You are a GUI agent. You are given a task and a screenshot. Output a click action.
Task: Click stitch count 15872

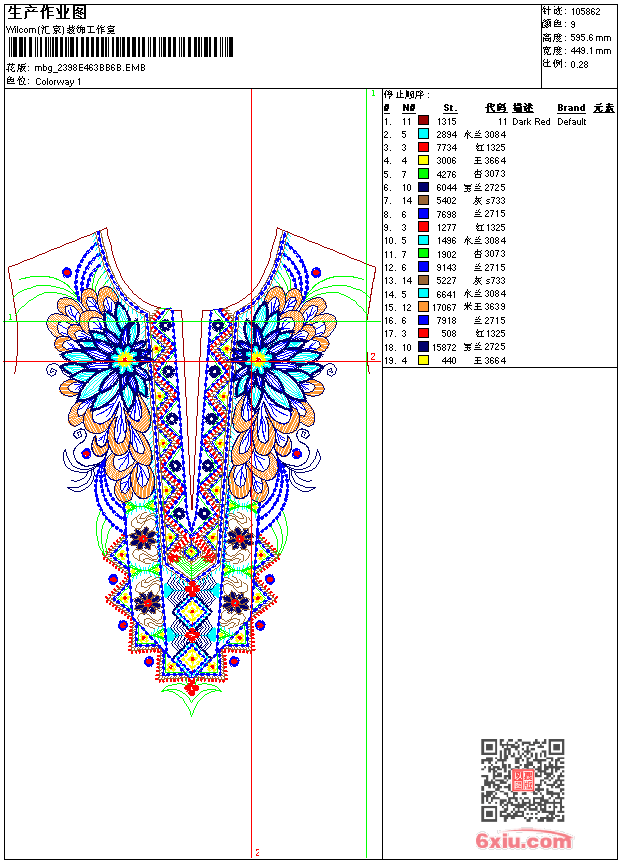pos(444,347)
